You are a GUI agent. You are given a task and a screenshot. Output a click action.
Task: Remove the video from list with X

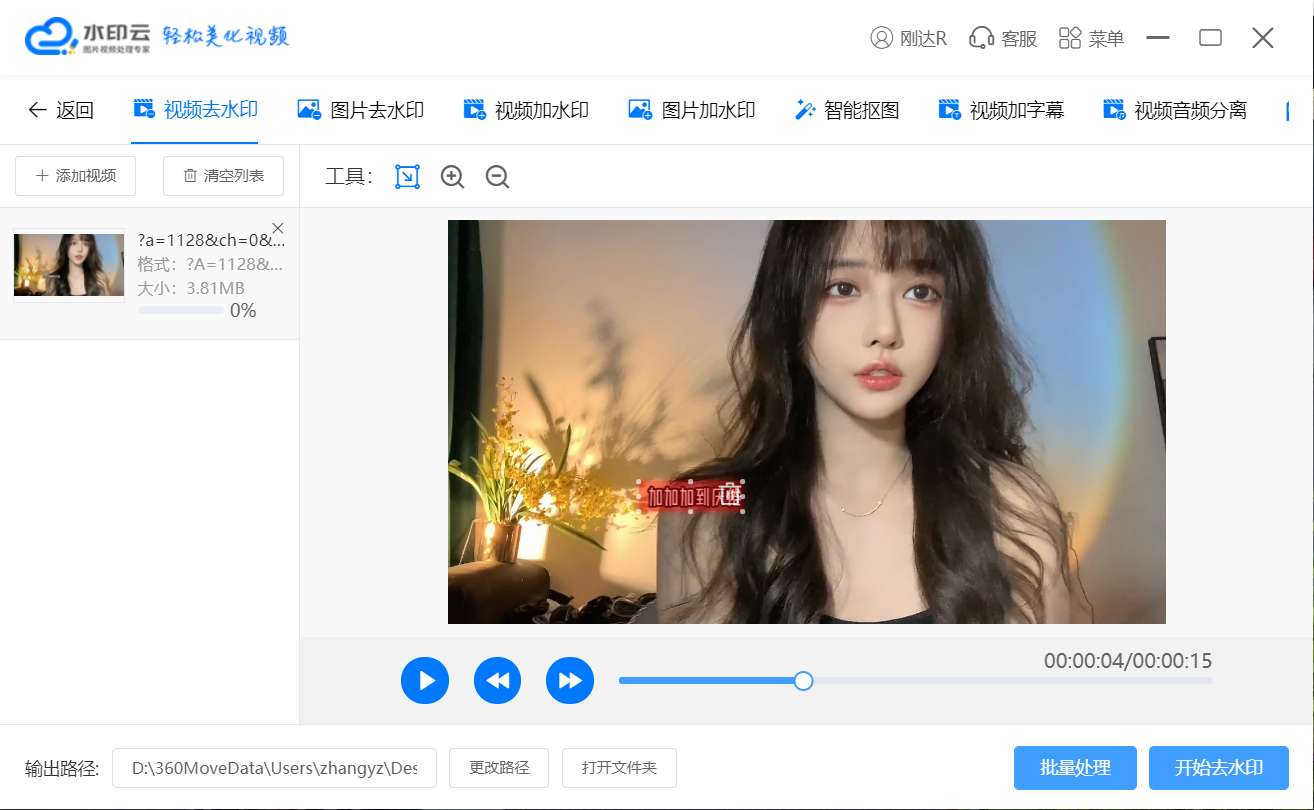[x=278, y=228]
